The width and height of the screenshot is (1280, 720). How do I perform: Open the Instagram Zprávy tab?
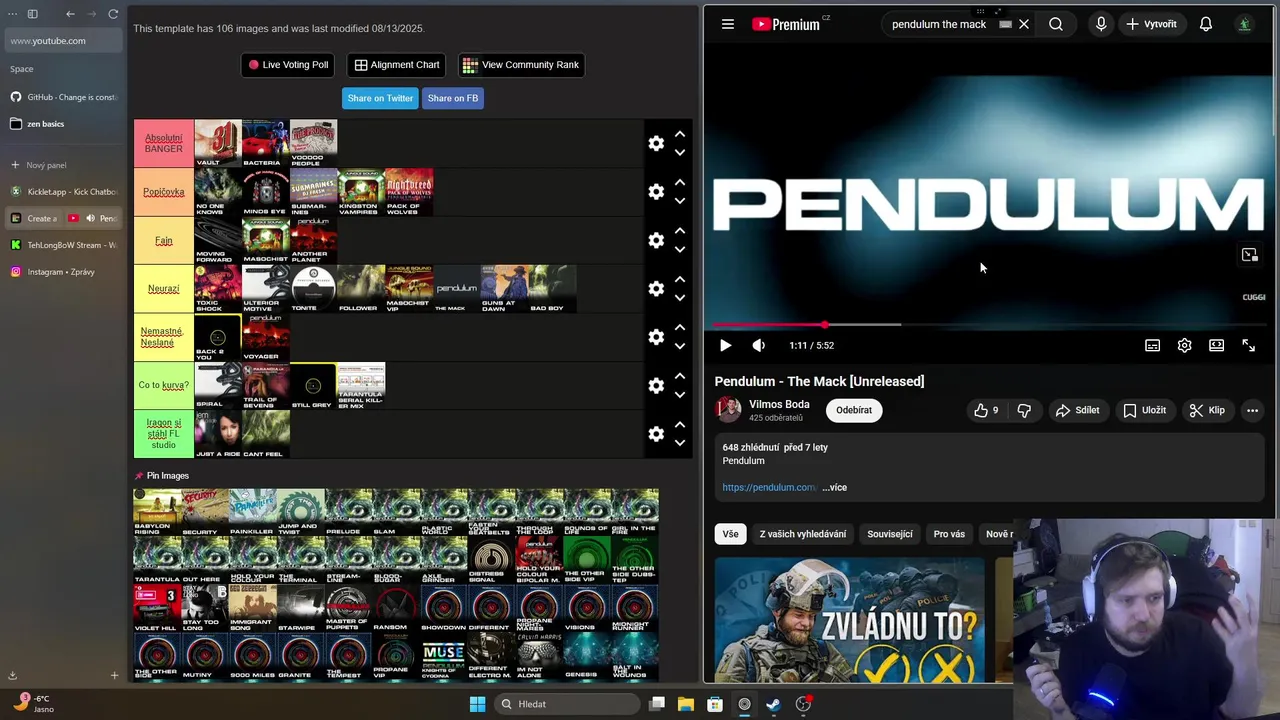[x=63, y=272]
